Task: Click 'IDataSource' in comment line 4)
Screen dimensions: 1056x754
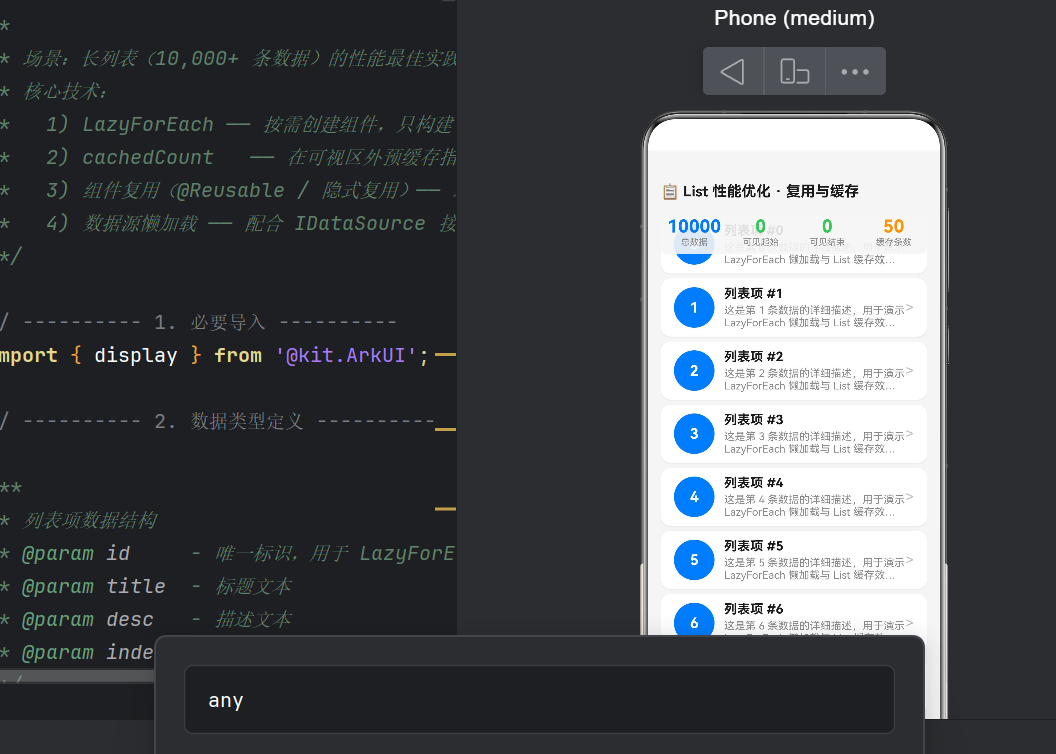Action: pyautogui.click(x=360, y=224)
